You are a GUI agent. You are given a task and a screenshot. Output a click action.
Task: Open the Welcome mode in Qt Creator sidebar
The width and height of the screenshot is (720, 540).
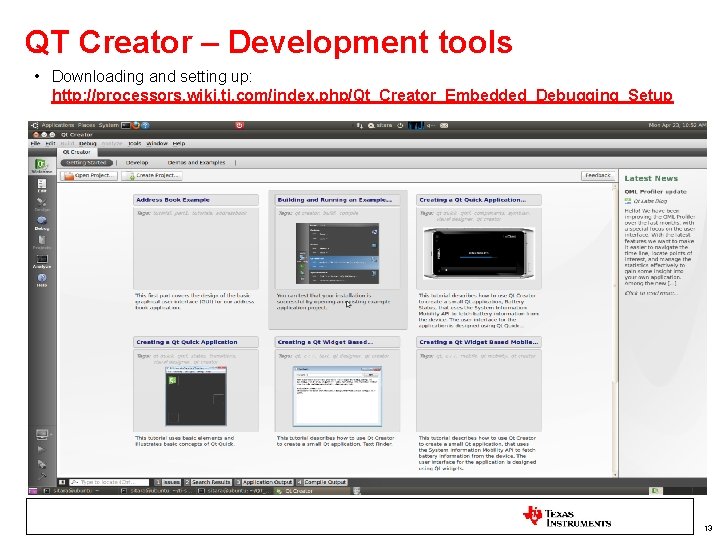42,166
